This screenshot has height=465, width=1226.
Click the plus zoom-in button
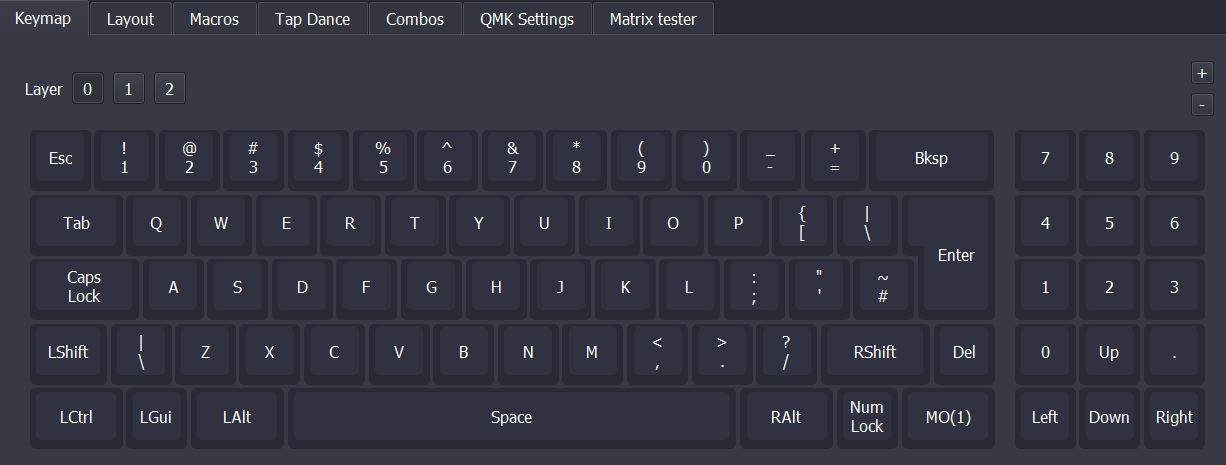click(x=1201, y=73)
